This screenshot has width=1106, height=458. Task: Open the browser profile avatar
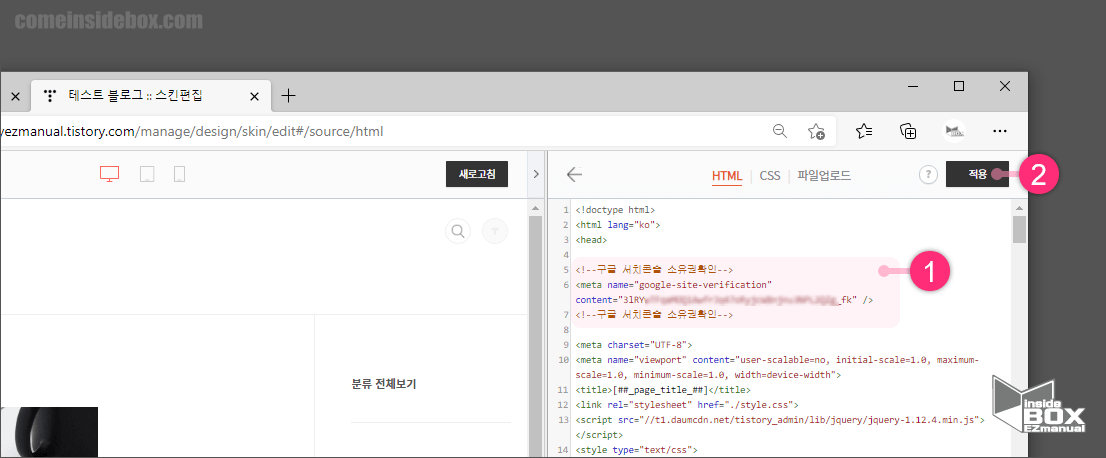(954, 131)
